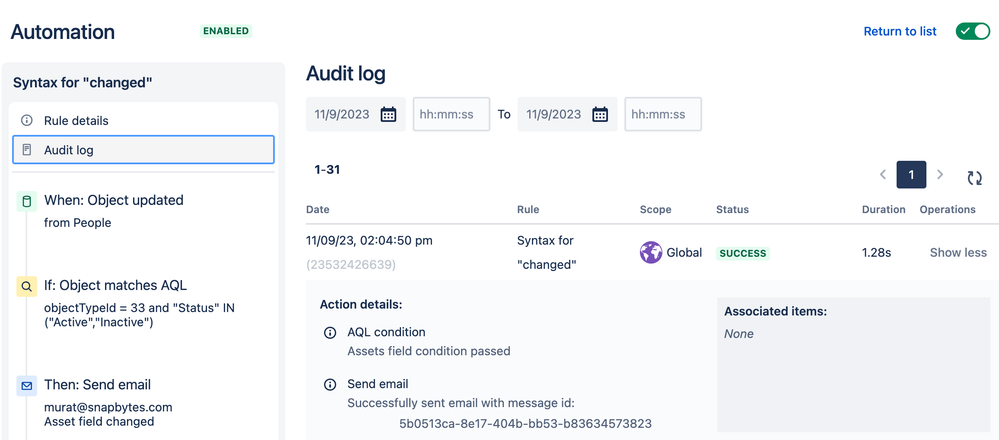This screenshot has width=999, height=440.
Task: Click the AQL condition info icon
Action: [x=329, y=333]
